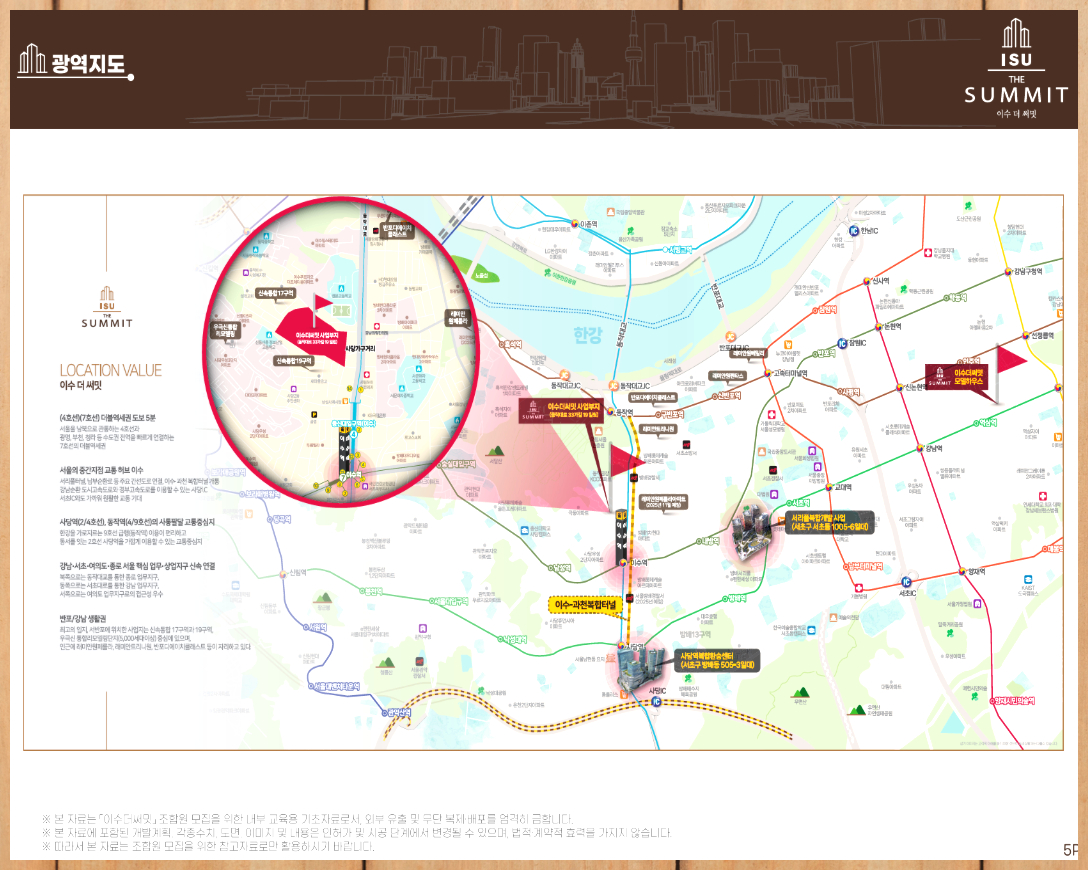Click the 신속통합17구역 tag in the circle
The image size is (1088, 870).
(x=276, y=293)
